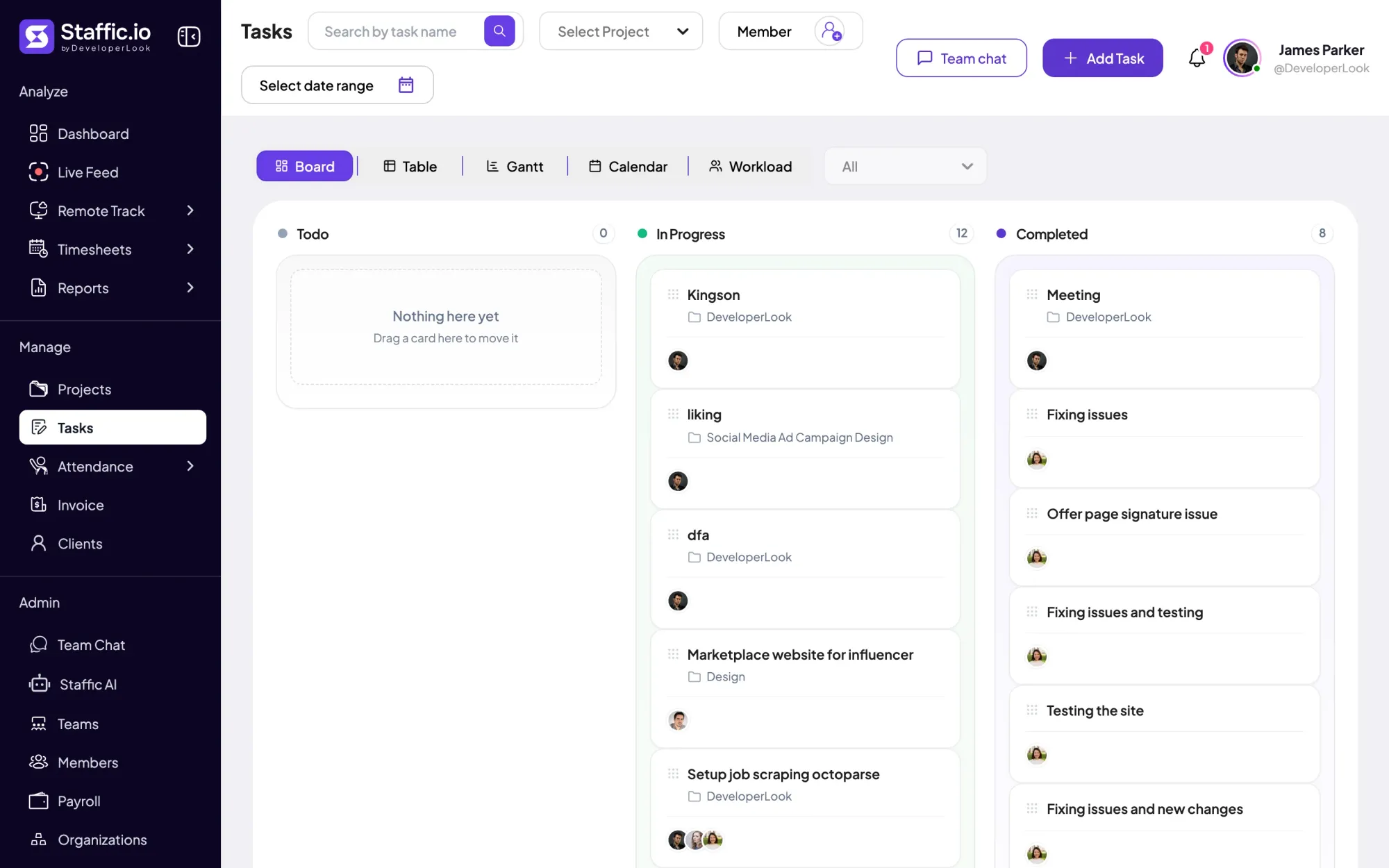Viewport: 1389px width, 868px height.
Task: Click the Remote Track icon in sidebar
Action: pos(39,210)
